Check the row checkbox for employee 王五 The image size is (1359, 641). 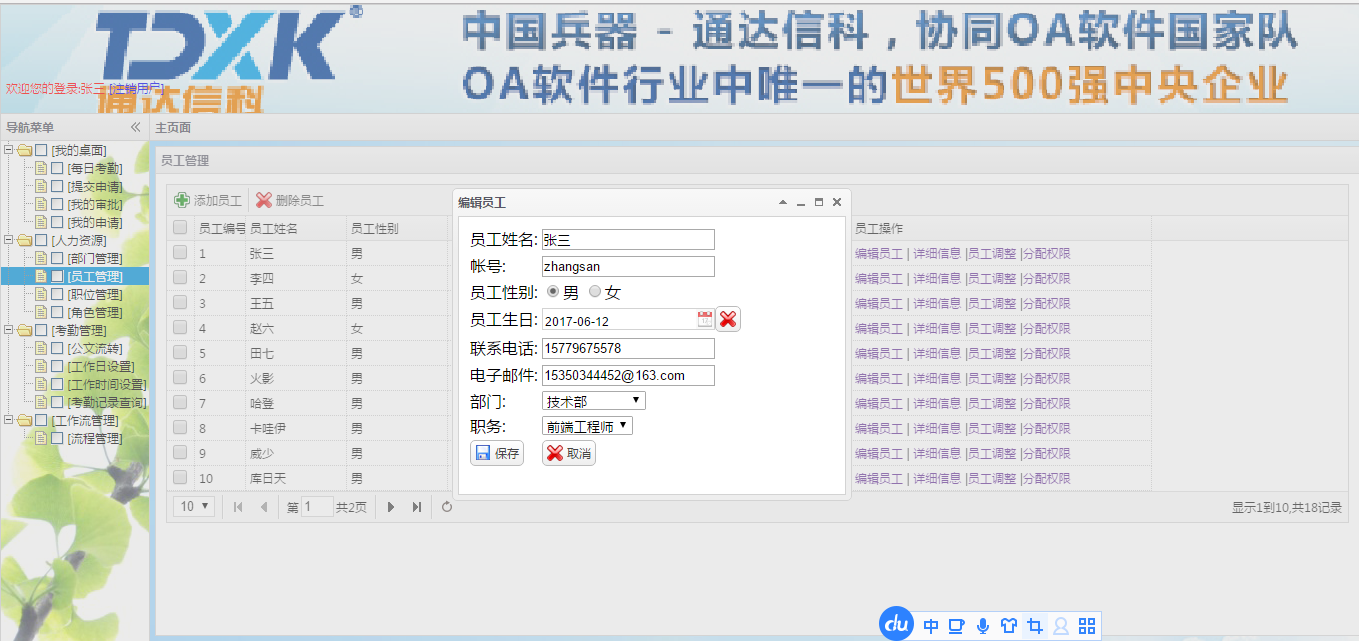click(180, 303)
